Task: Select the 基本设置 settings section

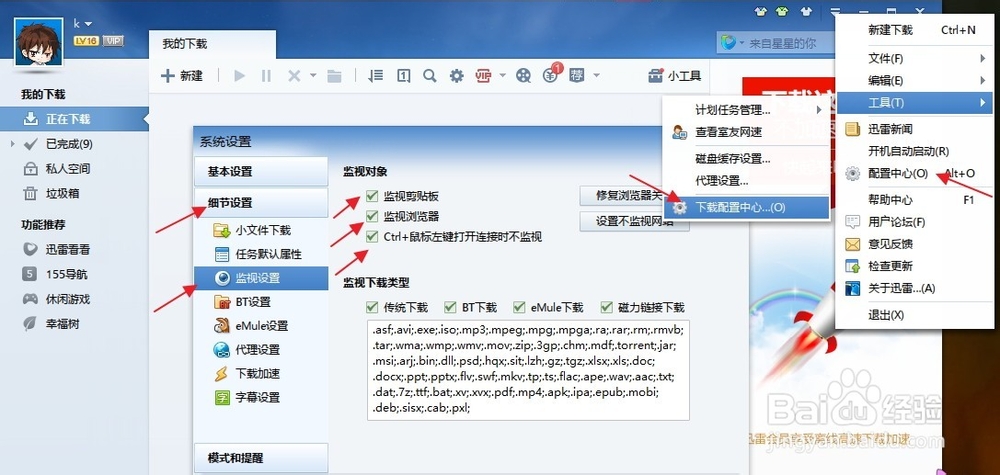Action: (x=261, y=172)
